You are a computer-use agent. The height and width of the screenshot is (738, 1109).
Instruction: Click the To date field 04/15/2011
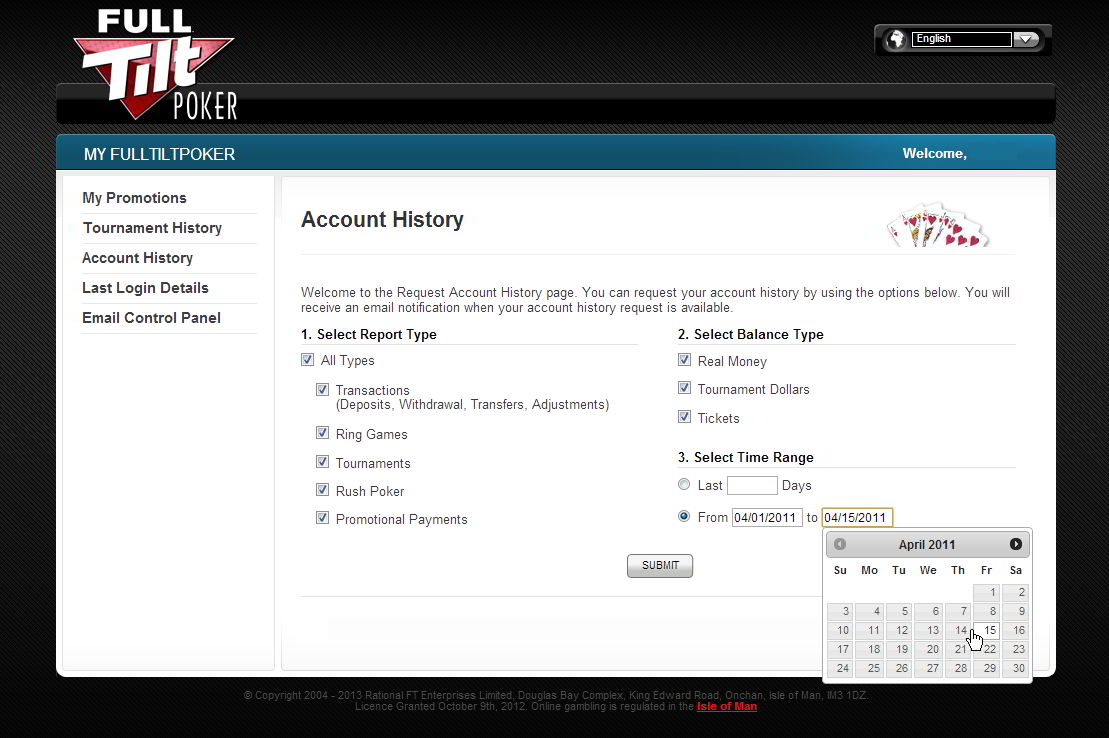pos(857,517)
